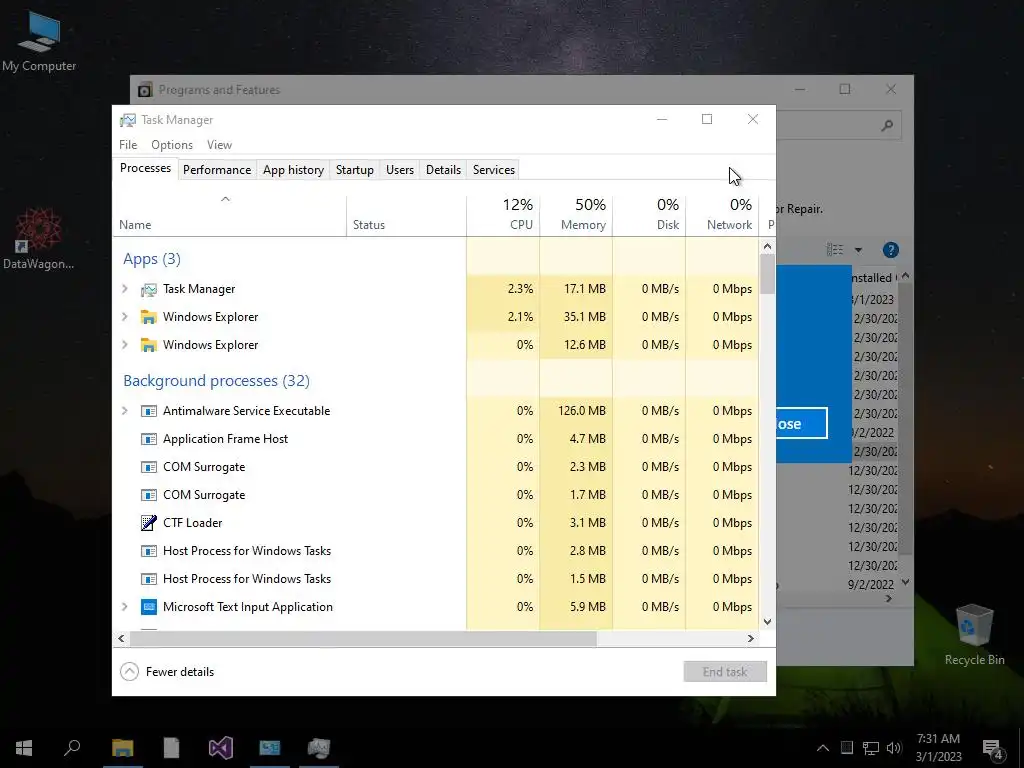Click the volume speaker tray icon
The width and height of the screenshot is (1024, 768).
pyautogui.click(x=894, y=748)
